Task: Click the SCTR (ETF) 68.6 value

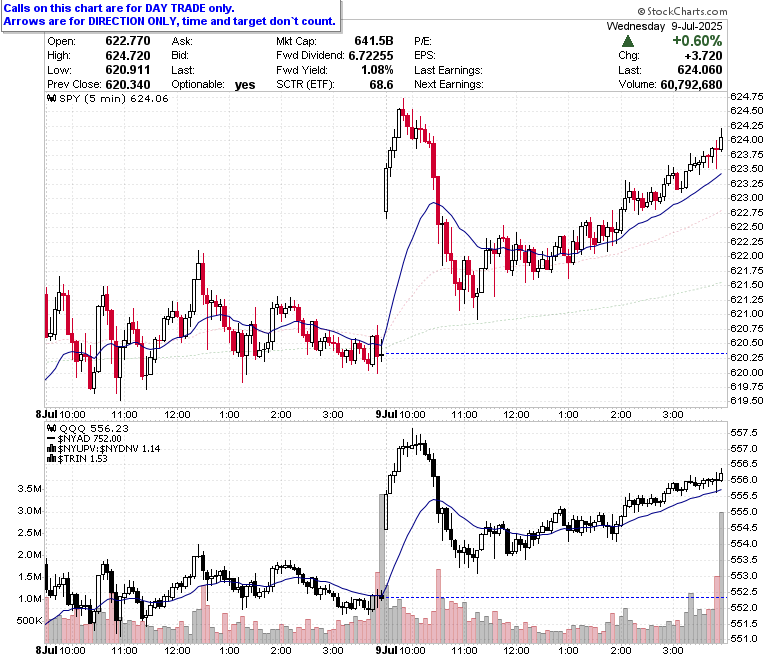Action: (381, 85)
